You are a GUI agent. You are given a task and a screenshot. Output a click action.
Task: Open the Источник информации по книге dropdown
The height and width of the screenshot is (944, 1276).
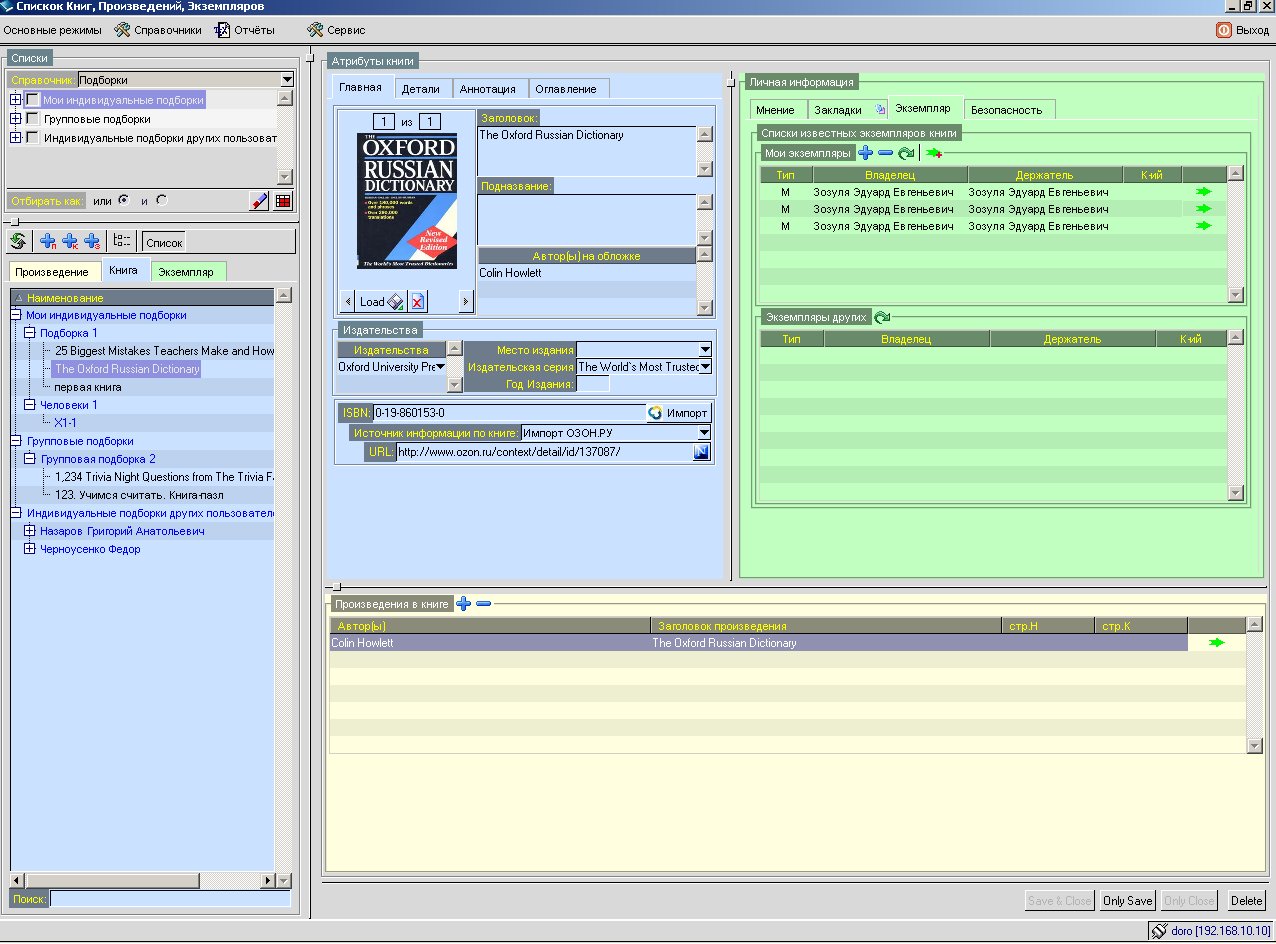coord(704,433)
